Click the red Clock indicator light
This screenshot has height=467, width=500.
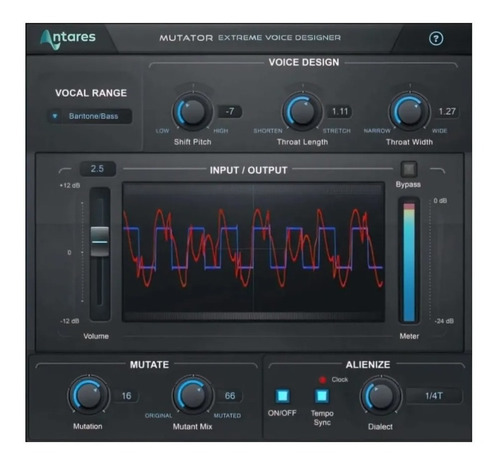tap(322, 380)
